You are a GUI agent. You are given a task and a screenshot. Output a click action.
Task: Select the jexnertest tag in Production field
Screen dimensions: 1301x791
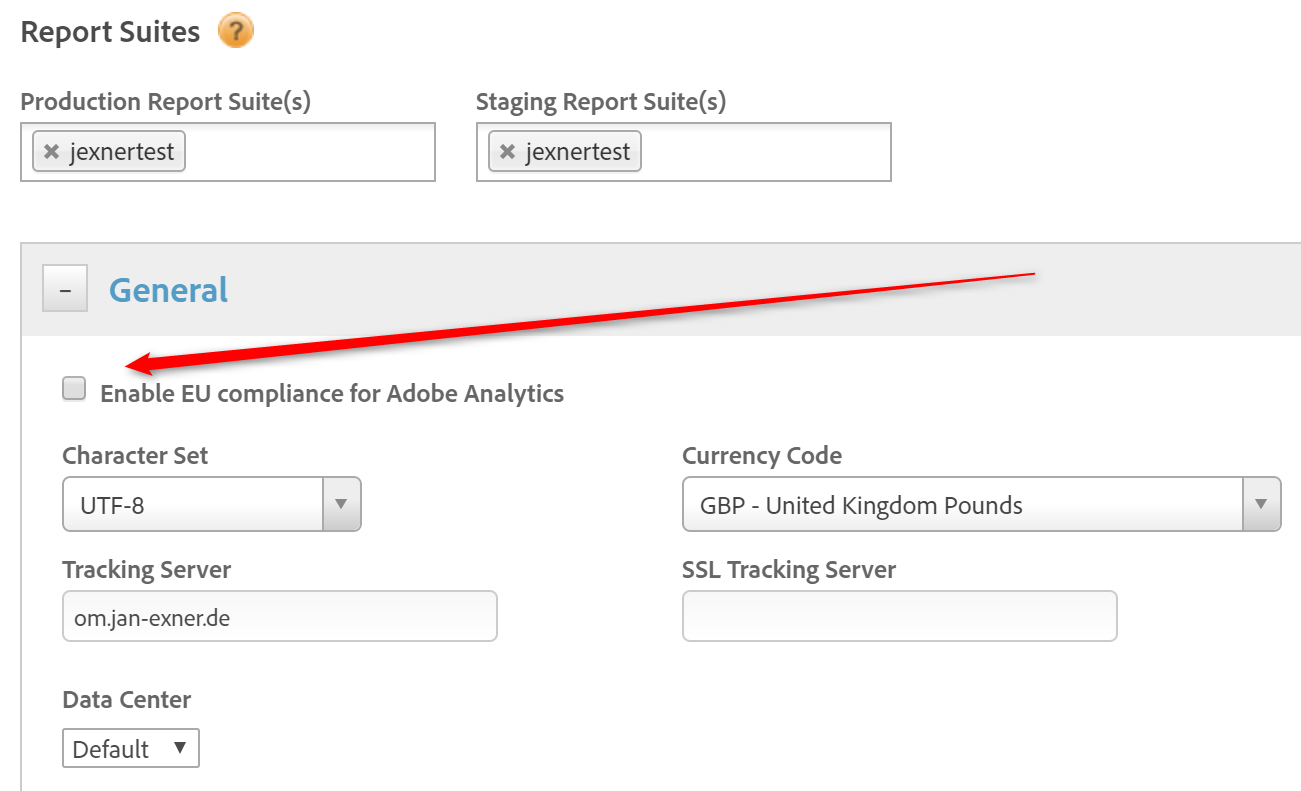[x=122, y=152]
